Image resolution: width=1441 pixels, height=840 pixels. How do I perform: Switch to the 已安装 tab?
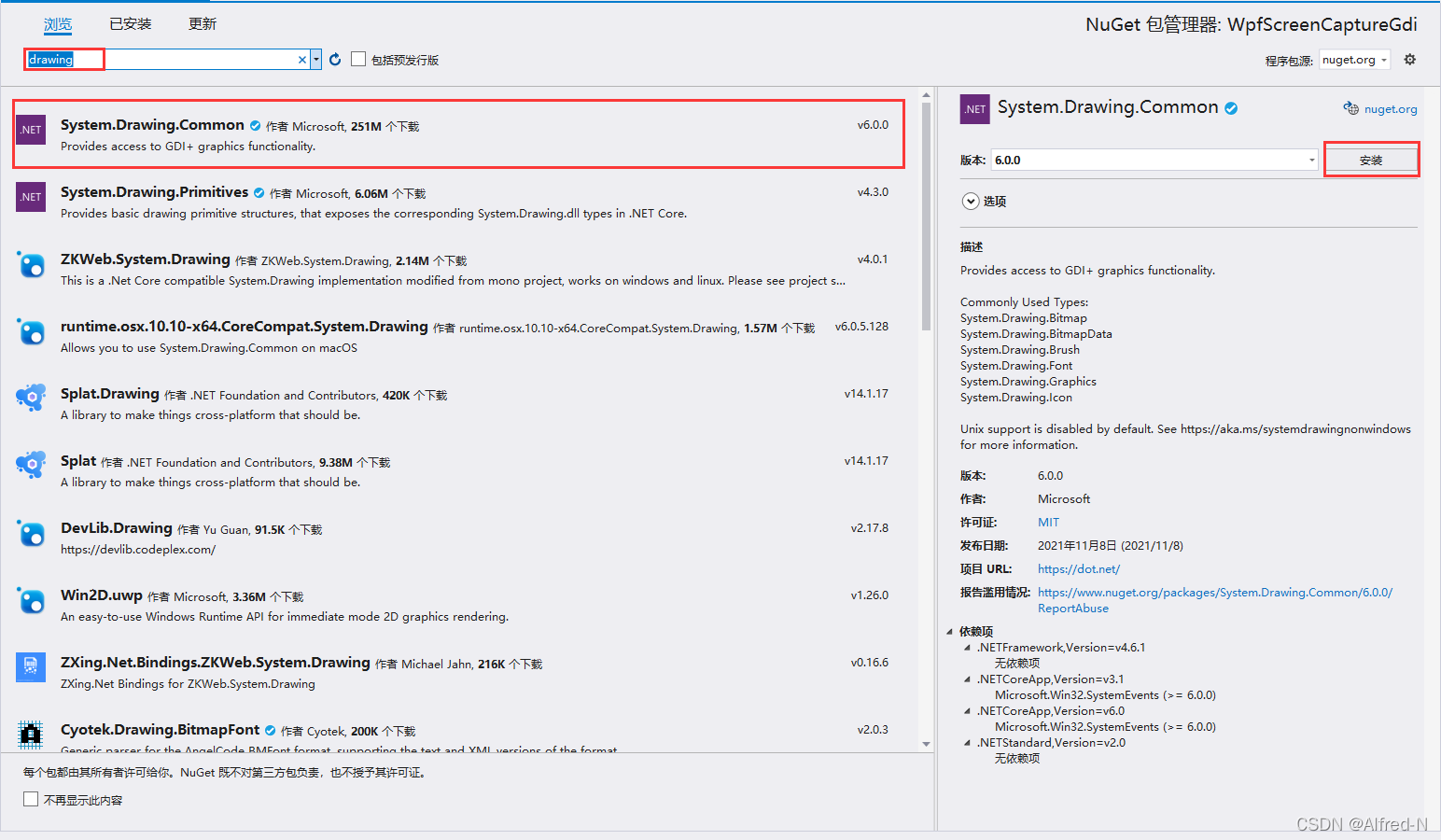point(131,24)
